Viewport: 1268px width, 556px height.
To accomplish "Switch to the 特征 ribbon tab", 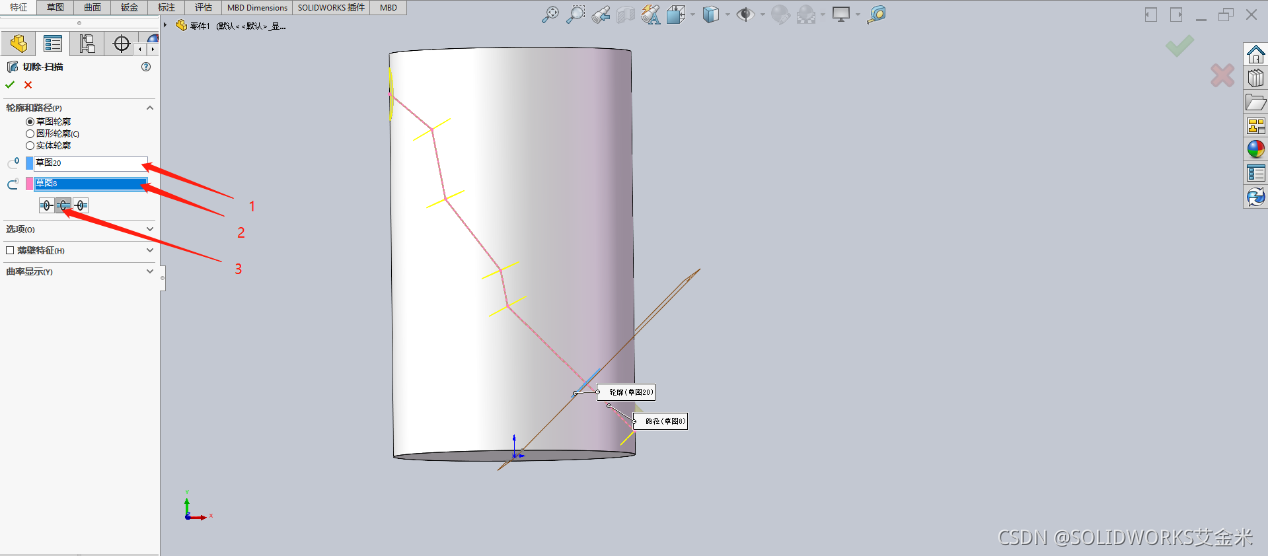I will coord(18,7).
